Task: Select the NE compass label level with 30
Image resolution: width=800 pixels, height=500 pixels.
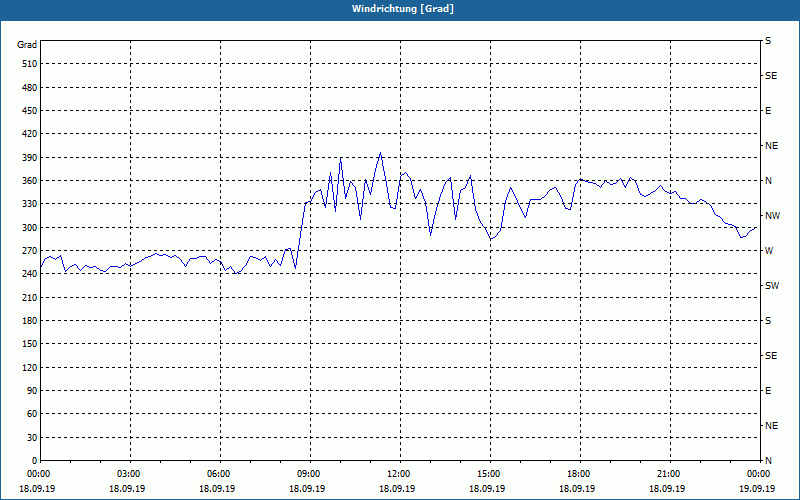Action: [771, 426]
